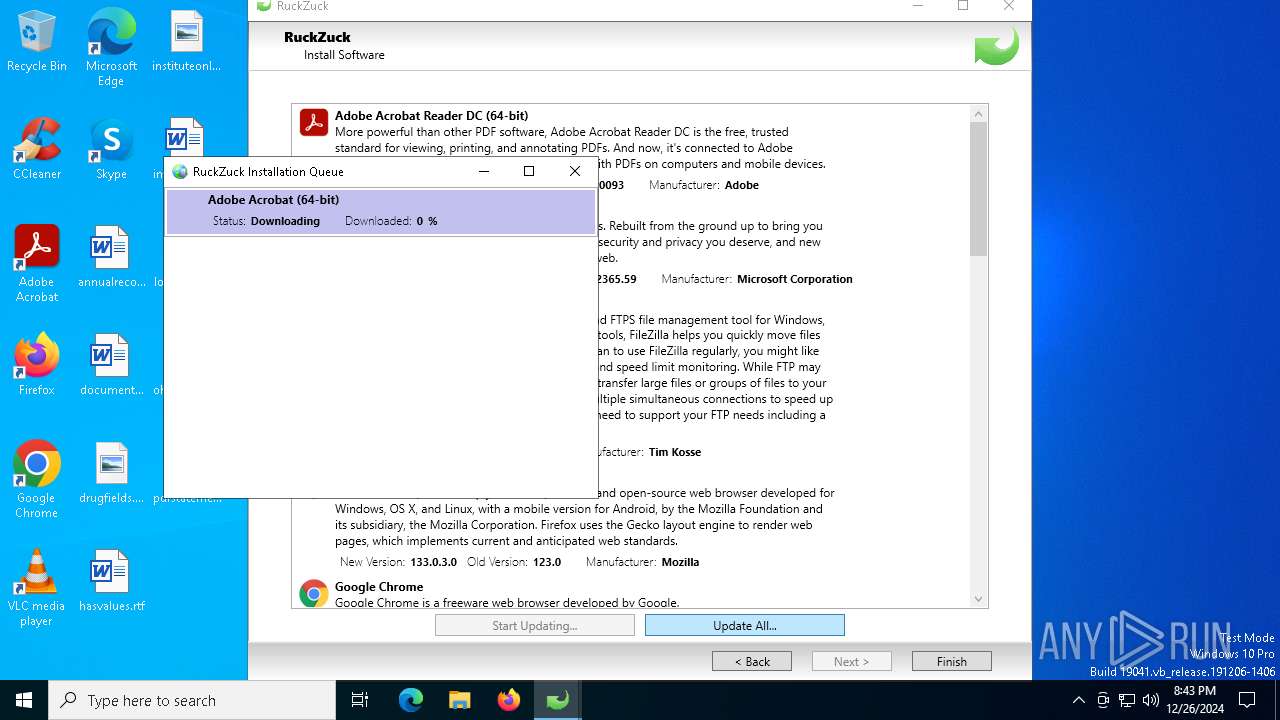
Task: Select the Adobe Acrobat Reader DC (64-bit) title
Action: [x=432, y=116]
